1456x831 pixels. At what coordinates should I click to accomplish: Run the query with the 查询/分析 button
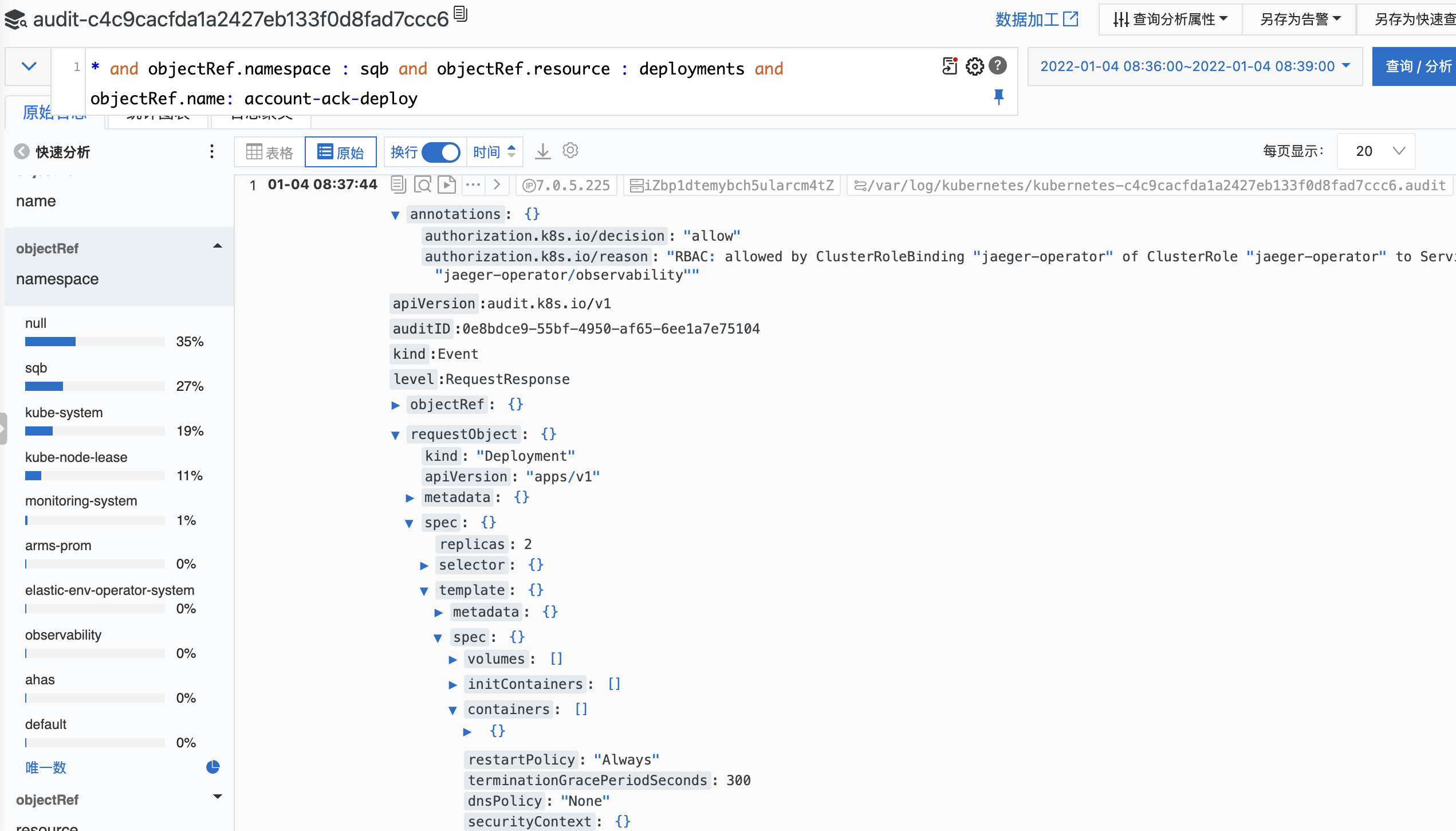pyautogui.click(x=1415, y=66)
